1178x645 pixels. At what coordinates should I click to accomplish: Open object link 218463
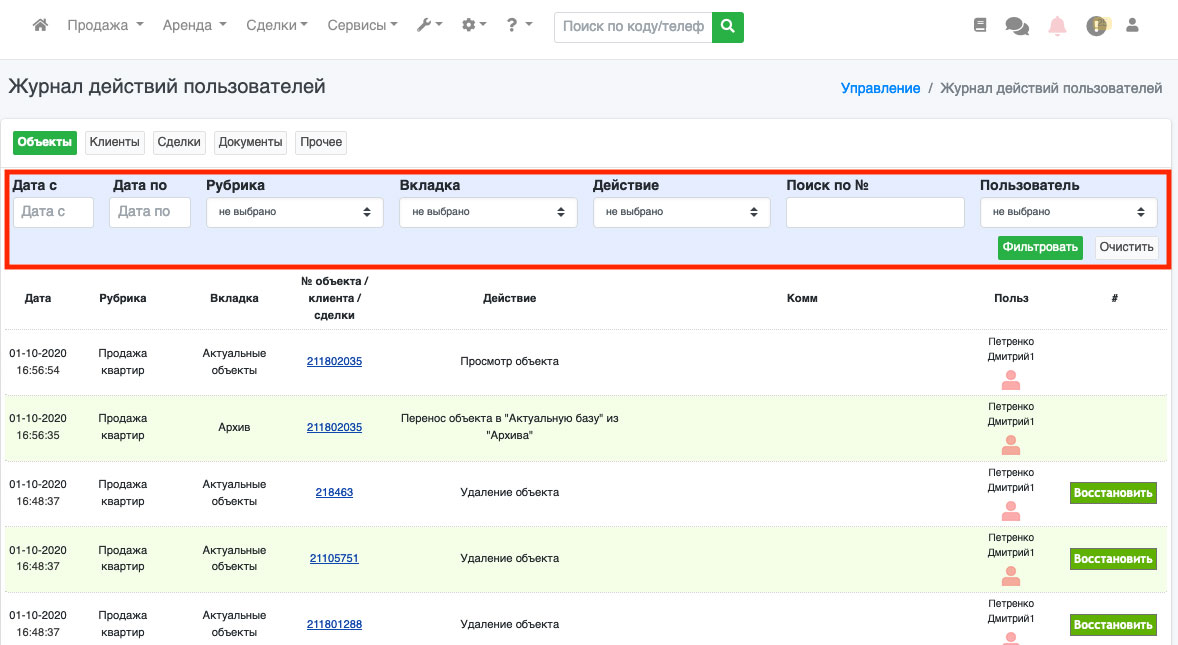point(334,493)
